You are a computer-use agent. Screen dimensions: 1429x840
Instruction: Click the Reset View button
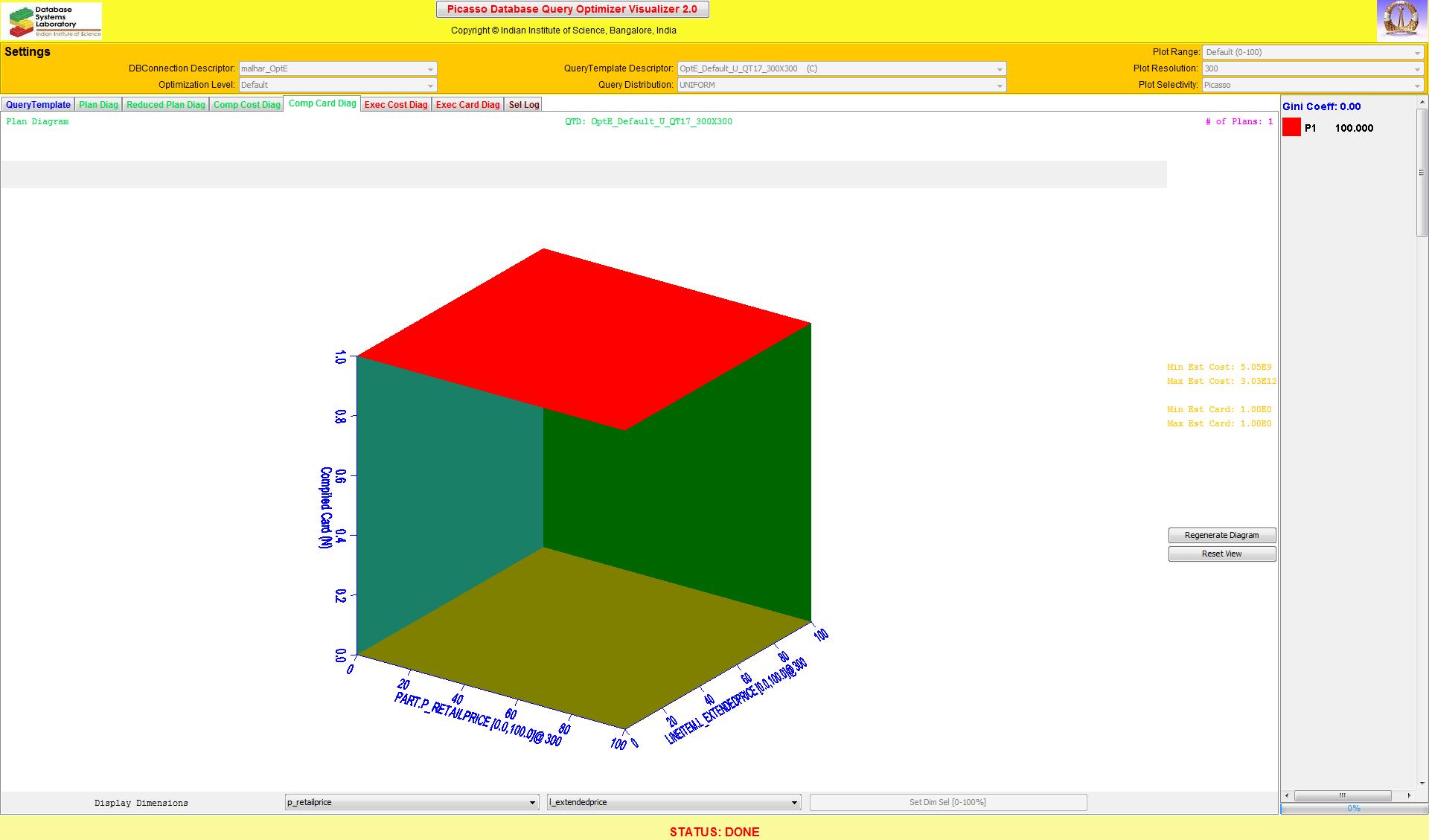point(1221,554)
